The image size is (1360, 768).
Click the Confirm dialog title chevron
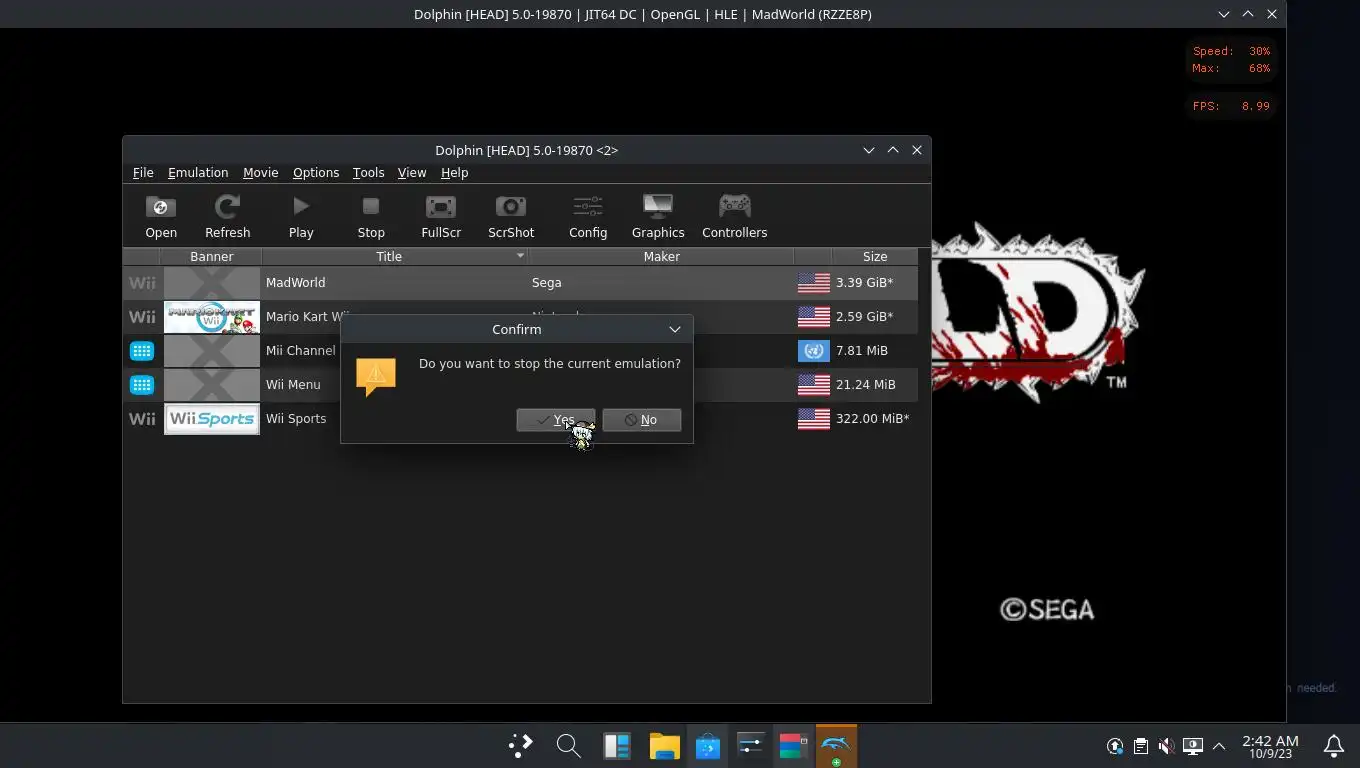(x=675, y=329)
